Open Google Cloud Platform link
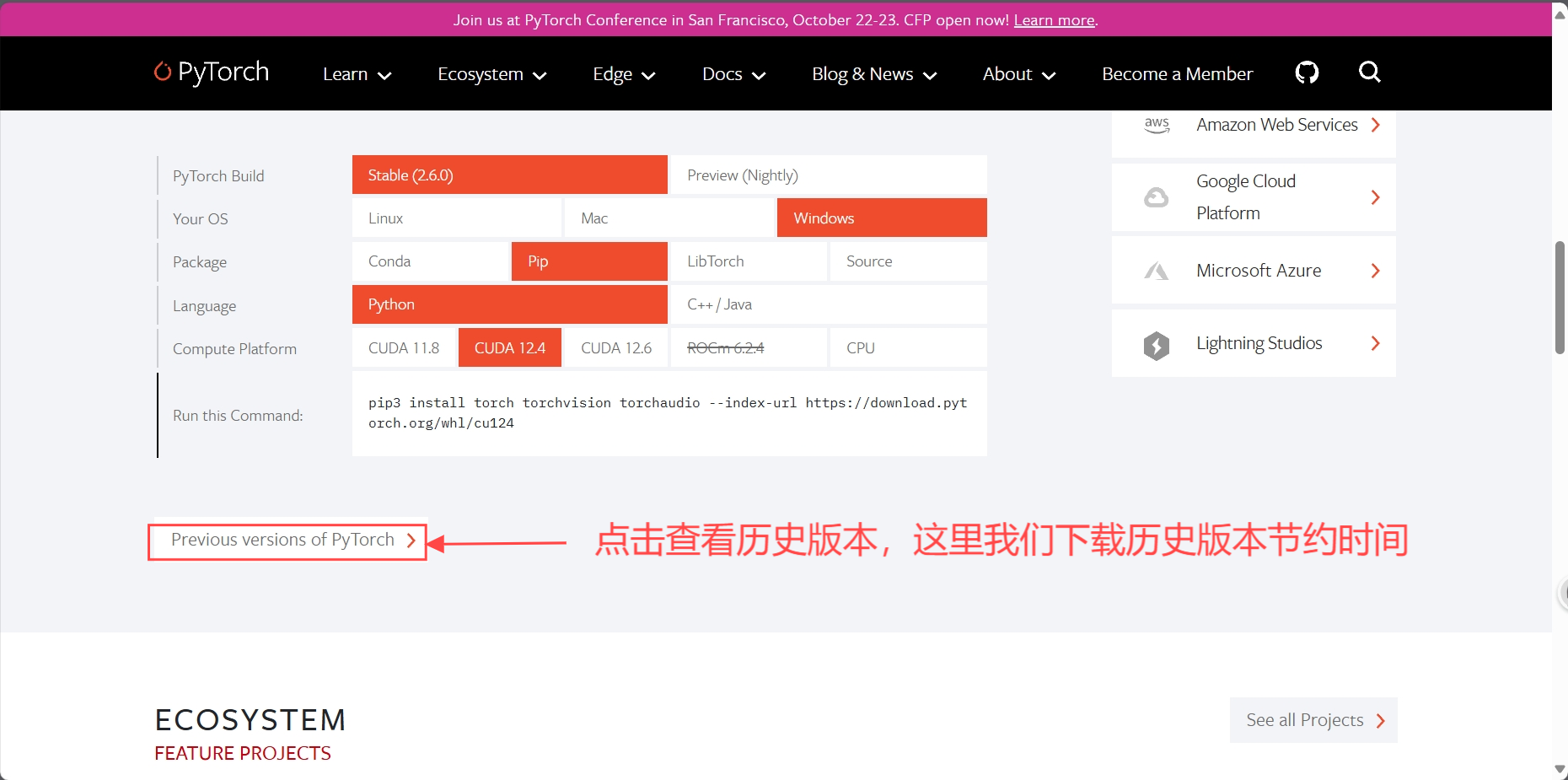1568x780 pixels. 1254,197
